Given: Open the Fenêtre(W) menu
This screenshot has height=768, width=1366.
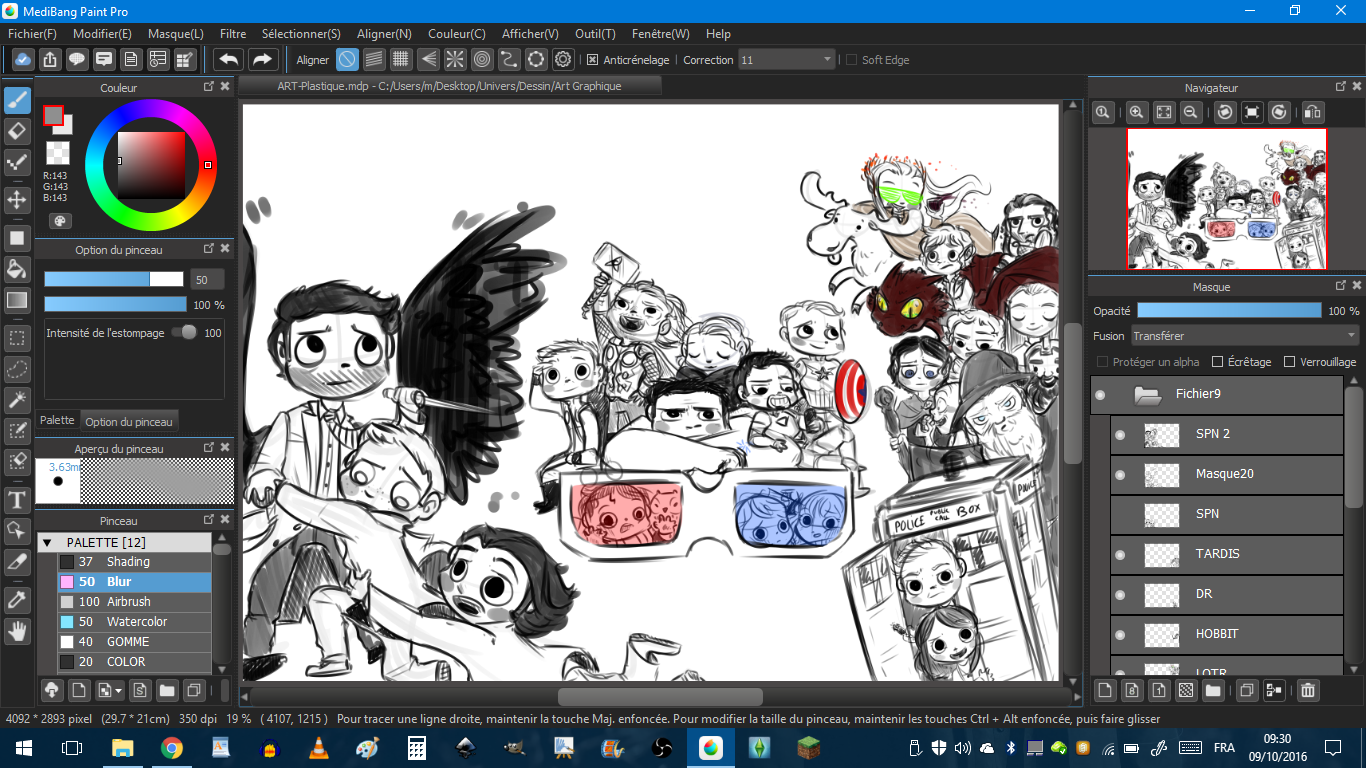Looking at the screenshot, I should 660,34.
